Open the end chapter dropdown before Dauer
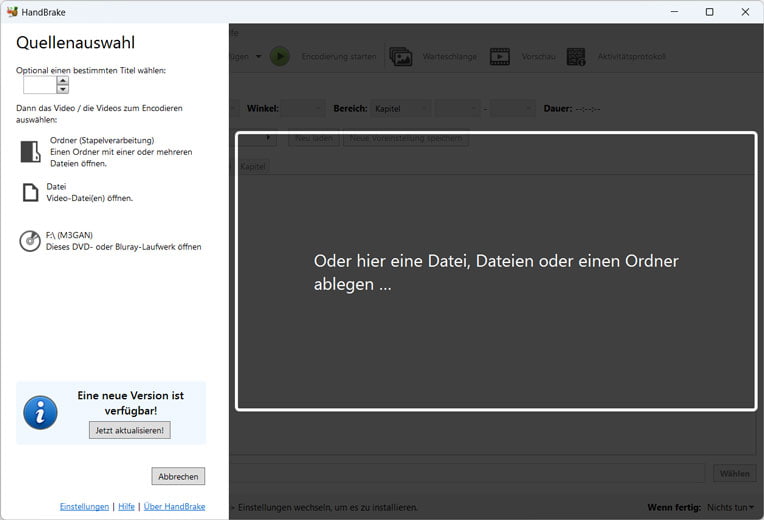764x520 pixels. 513,108
